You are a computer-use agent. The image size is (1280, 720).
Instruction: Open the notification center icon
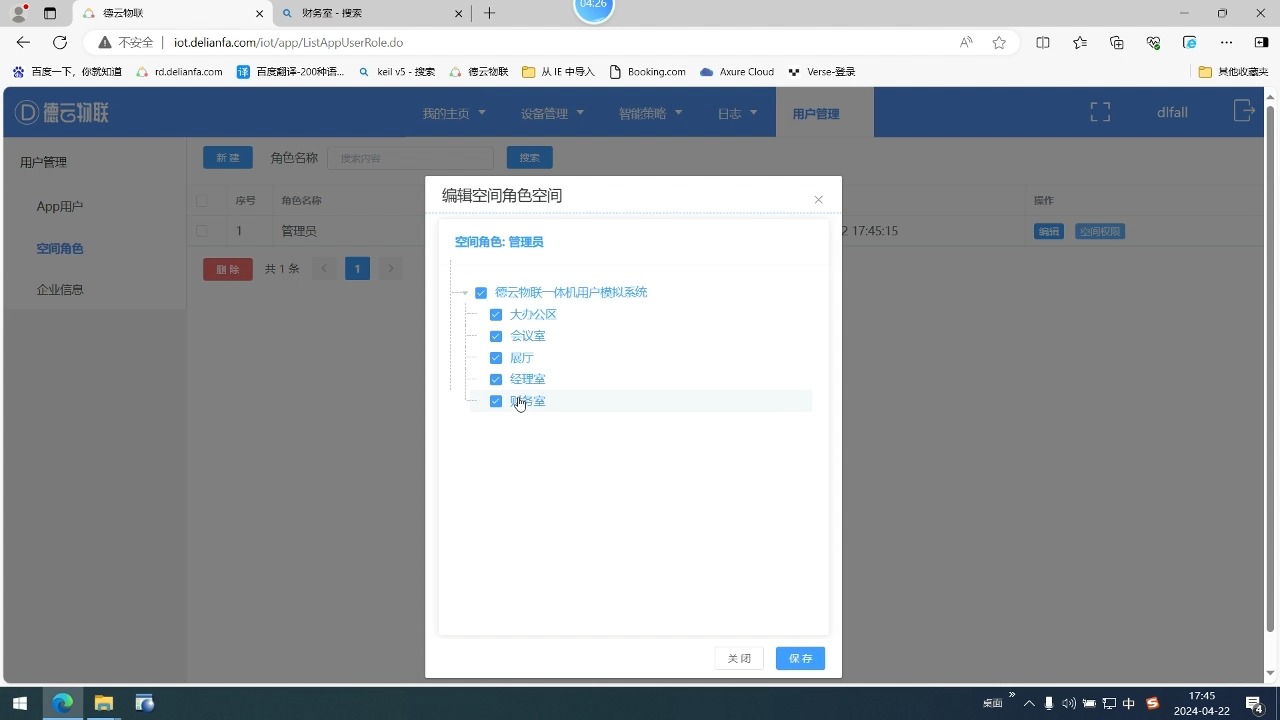tap(1254, 703)
